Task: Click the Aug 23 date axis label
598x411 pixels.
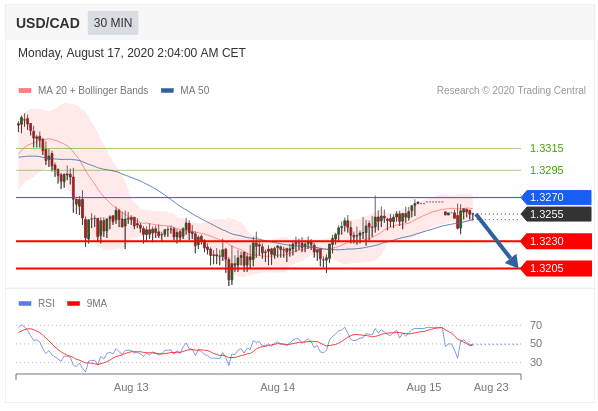Action: [x=491, y=387]
